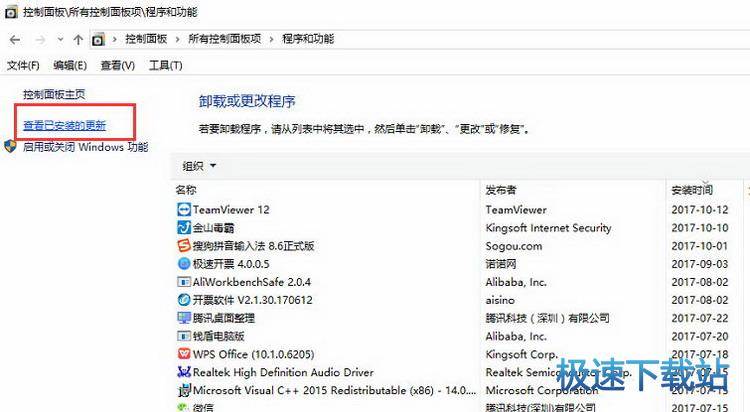
Task: Open 控制面板主页 link
Action: click(x=54, y=94)
